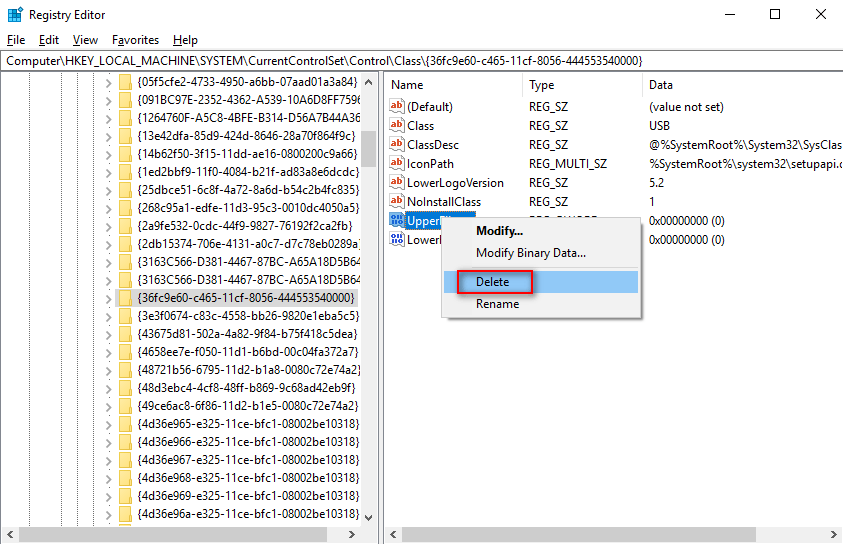Open the Edit menu
Image resolution: width=843 pixels, height=544 pixels.
point(49,40)
